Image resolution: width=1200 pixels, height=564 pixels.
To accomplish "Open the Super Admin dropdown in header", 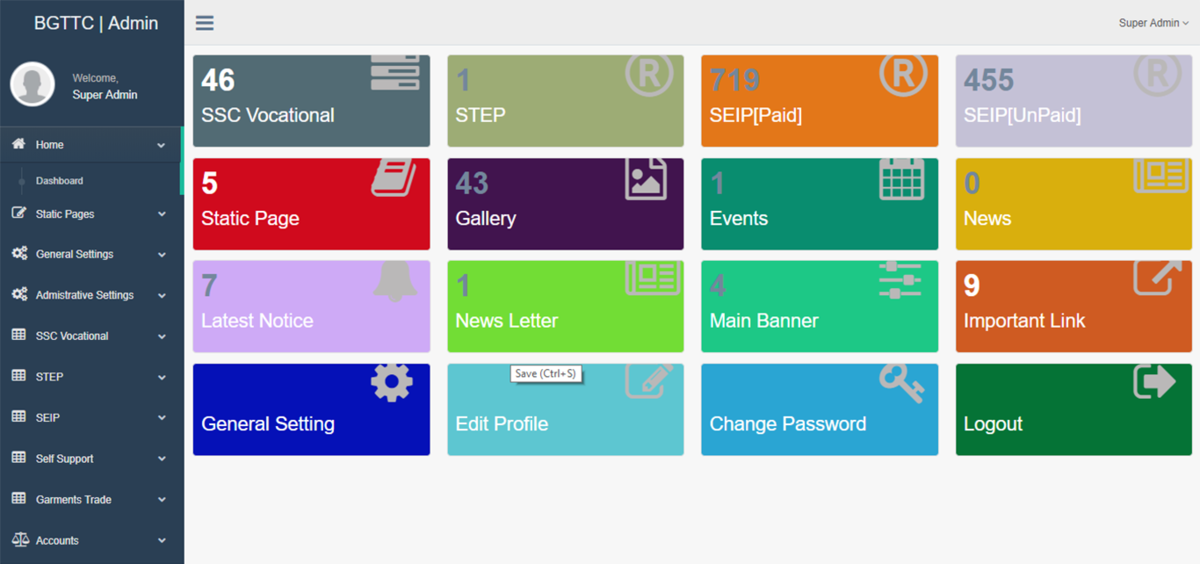I will point(1154,23).
